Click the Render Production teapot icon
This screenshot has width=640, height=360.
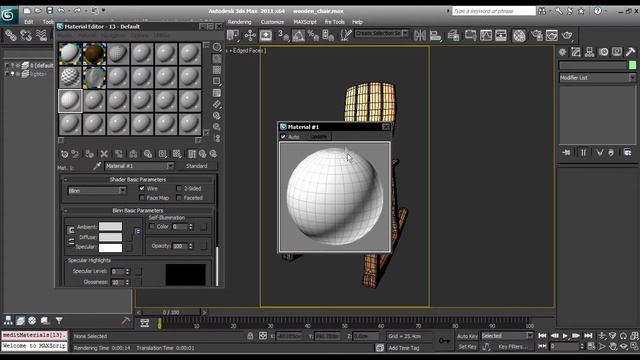tap(567, 36)
